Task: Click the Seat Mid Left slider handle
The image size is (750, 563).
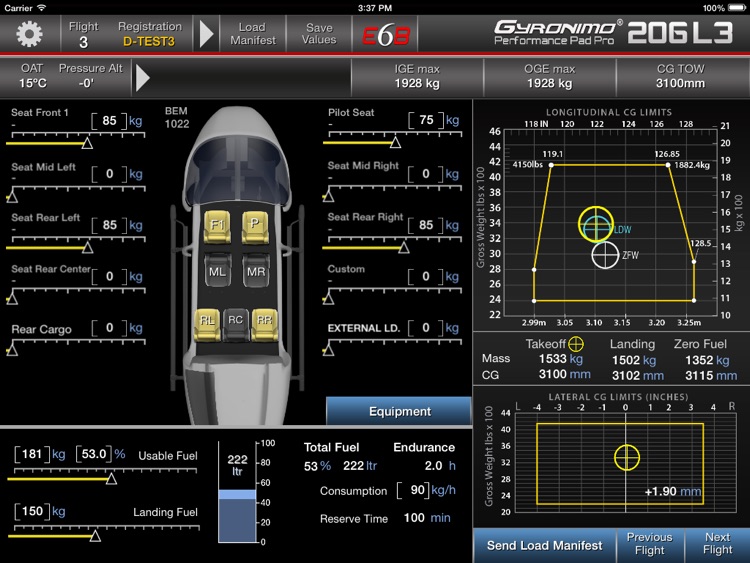Action: 12,197
